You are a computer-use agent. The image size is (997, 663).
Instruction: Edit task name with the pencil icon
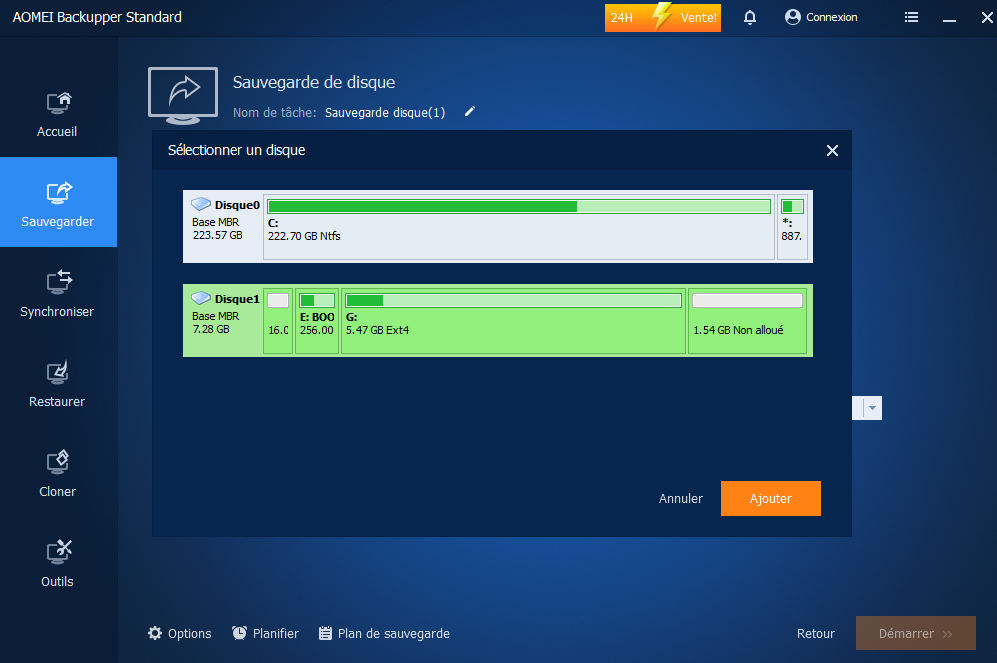pos(470,112)
